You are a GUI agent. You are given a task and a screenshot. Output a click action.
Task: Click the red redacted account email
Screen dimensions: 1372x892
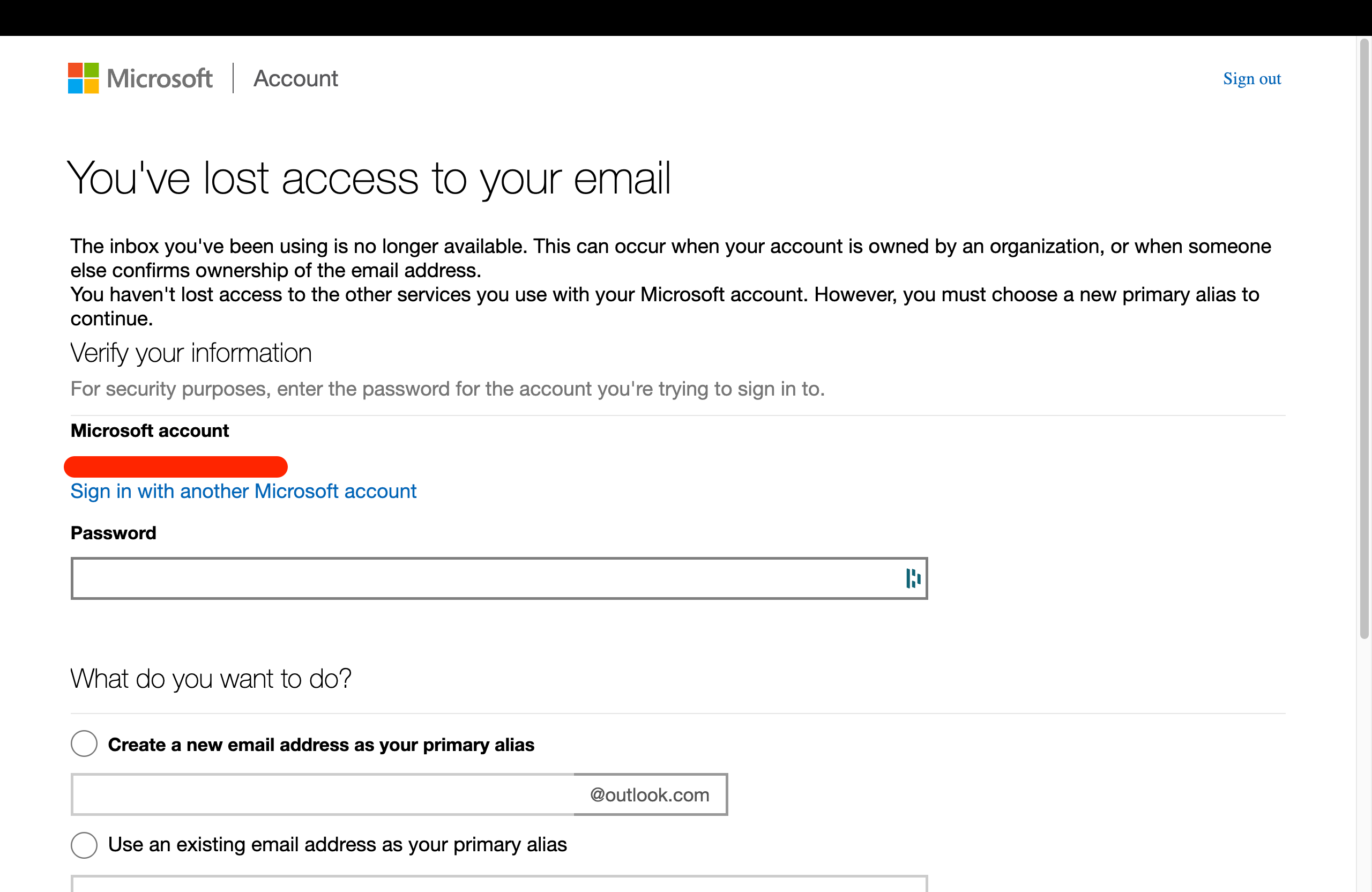coord(176,466)
